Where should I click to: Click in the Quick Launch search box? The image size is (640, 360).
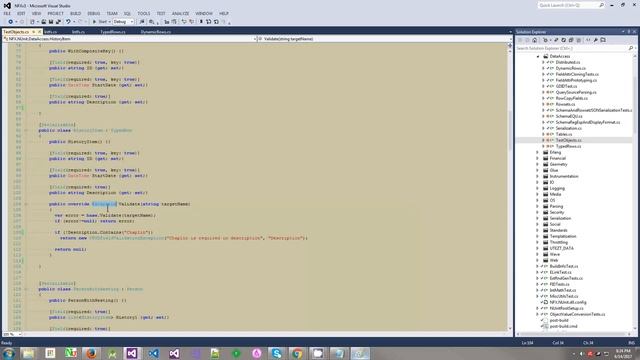tap(568, 5)
